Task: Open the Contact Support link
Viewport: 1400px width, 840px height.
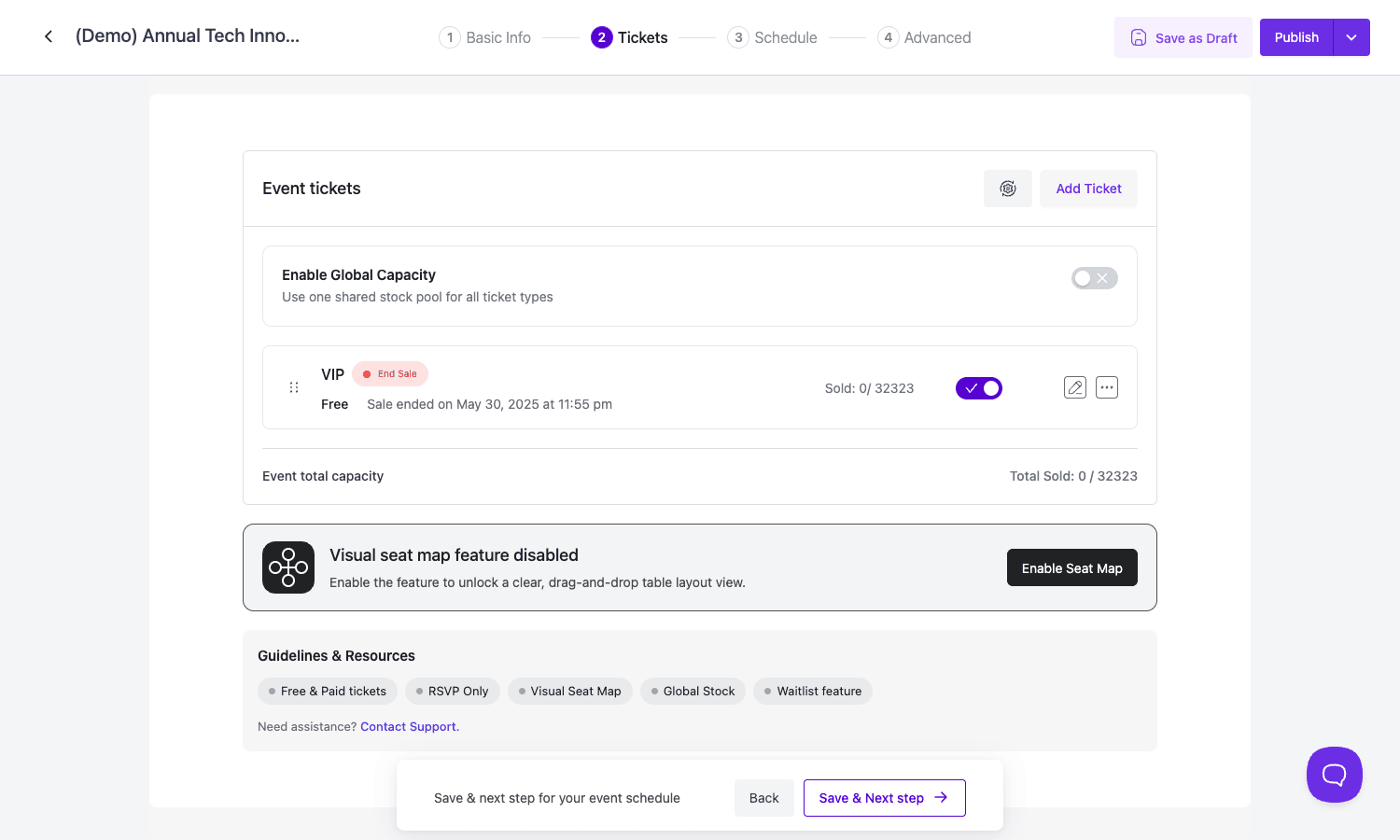Action: 410,726
